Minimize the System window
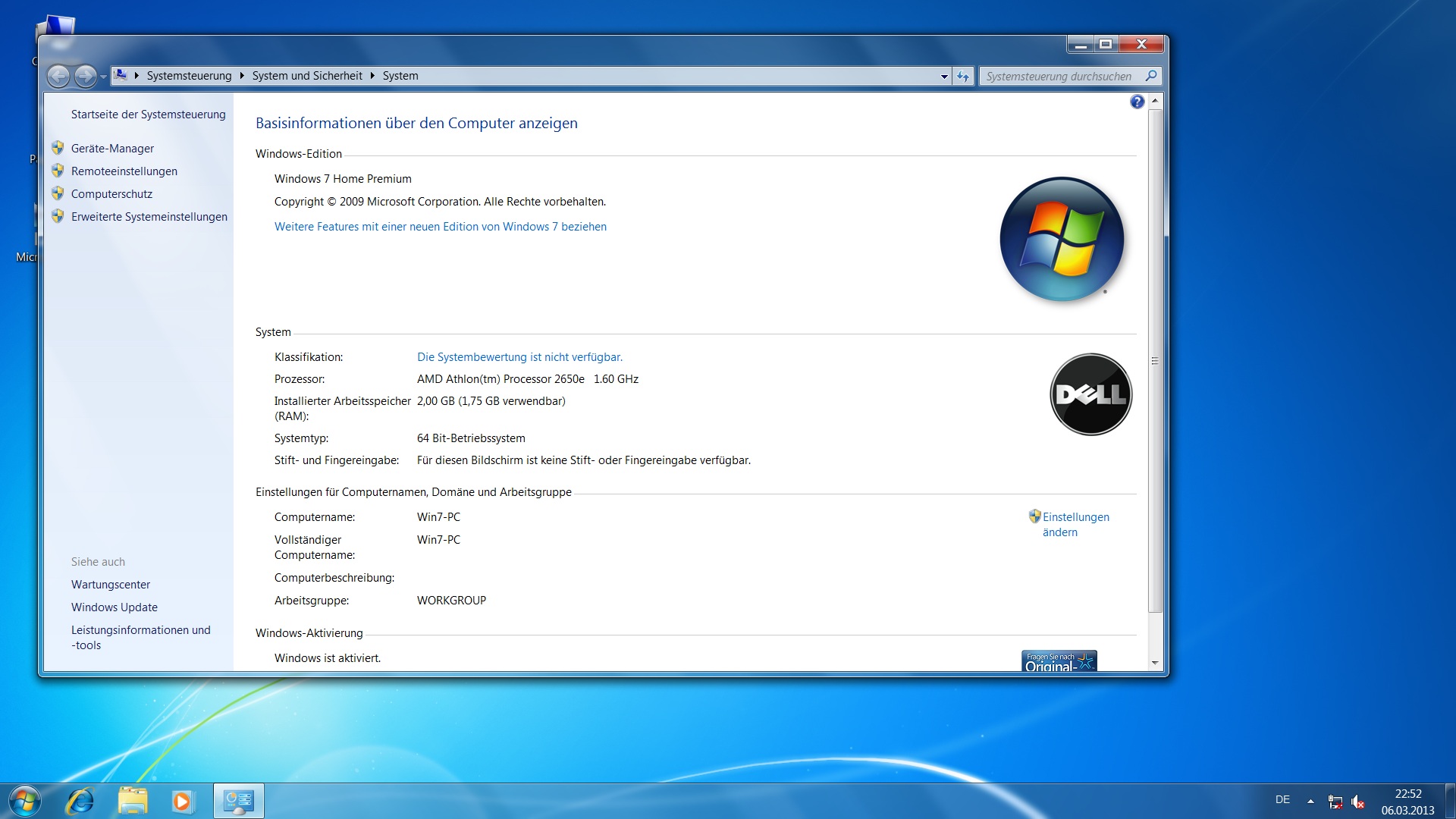Screen dimensions: 1456x819 (x=1081, y=45)
